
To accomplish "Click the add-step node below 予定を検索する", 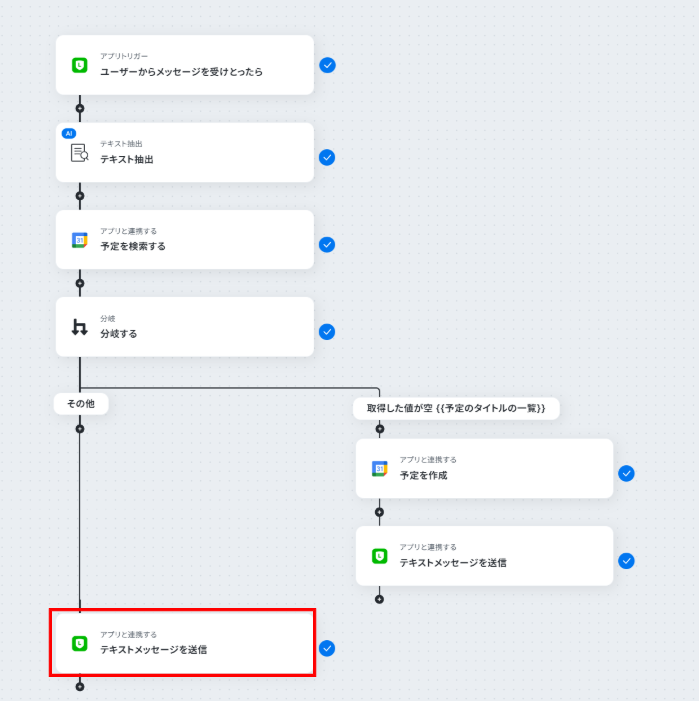I will coord(80,283).
